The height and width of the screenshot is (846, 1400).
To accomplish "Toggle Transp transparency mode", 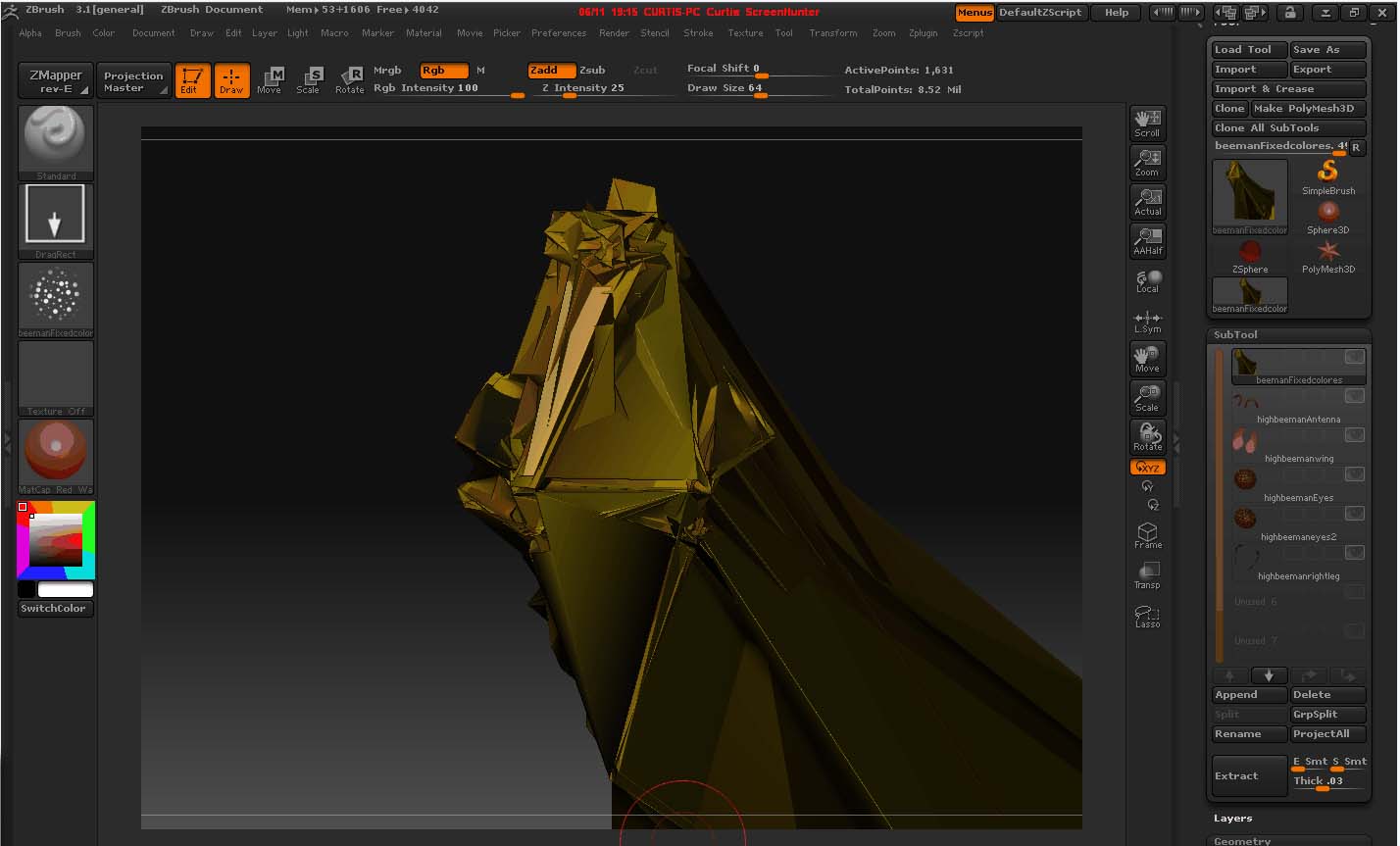I will pos(1147,575).
